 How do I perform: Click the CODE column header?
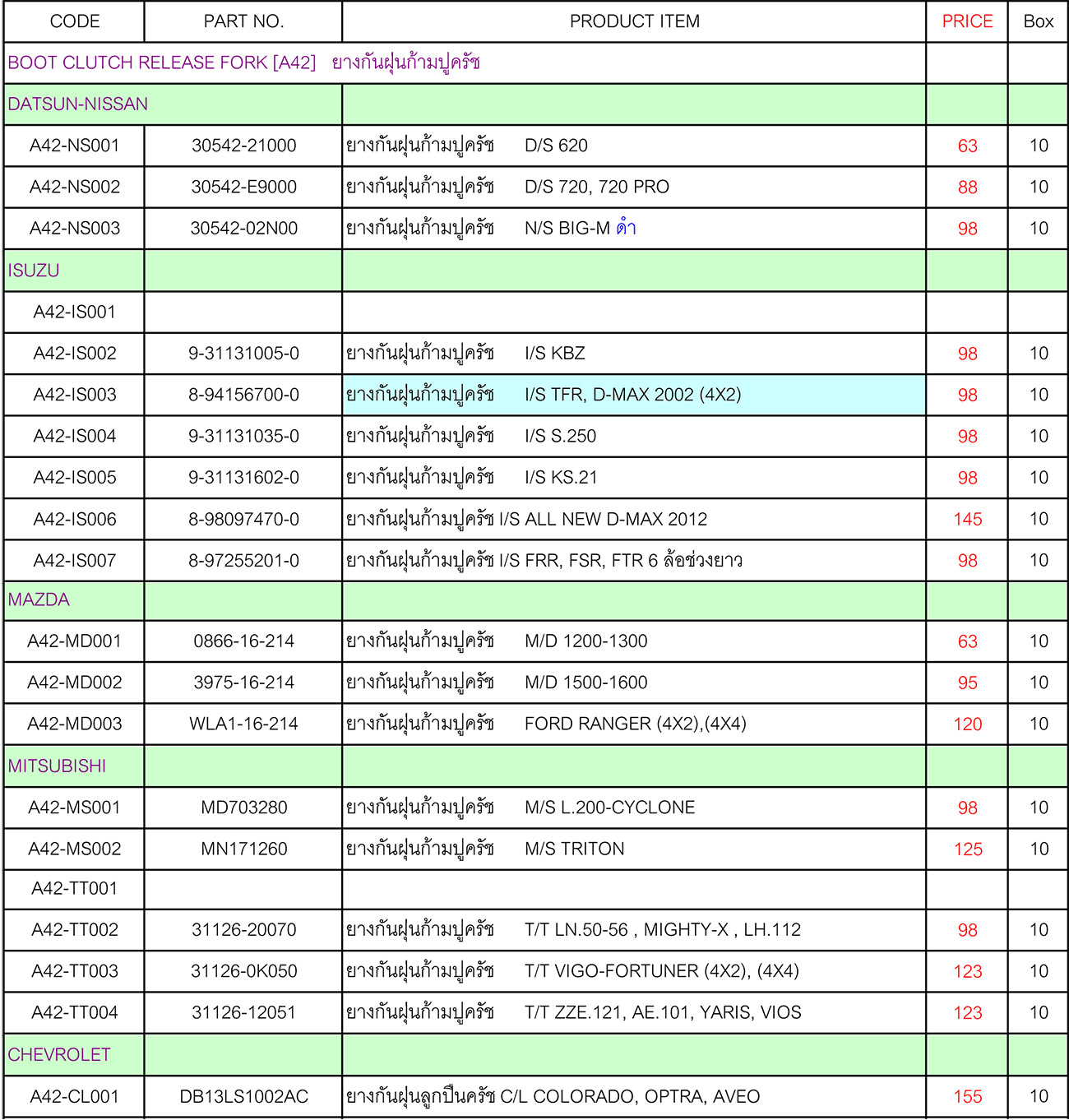[75, 21]
